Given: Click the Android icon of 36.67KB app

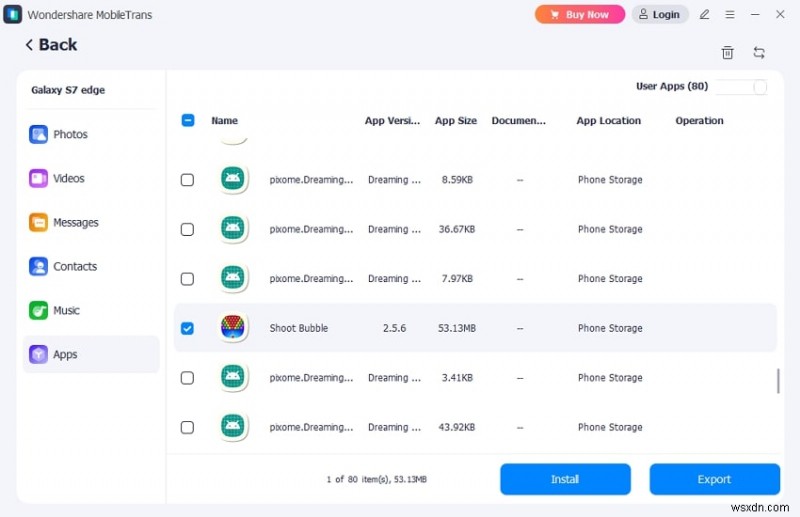Looking at the screenshot, I should [x=233, y=228].
